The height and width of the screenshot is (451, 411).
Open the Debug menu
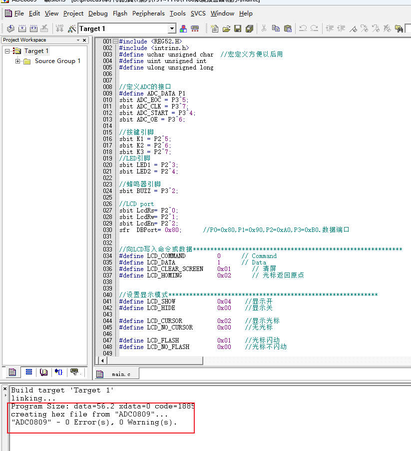tap(98, 13)
